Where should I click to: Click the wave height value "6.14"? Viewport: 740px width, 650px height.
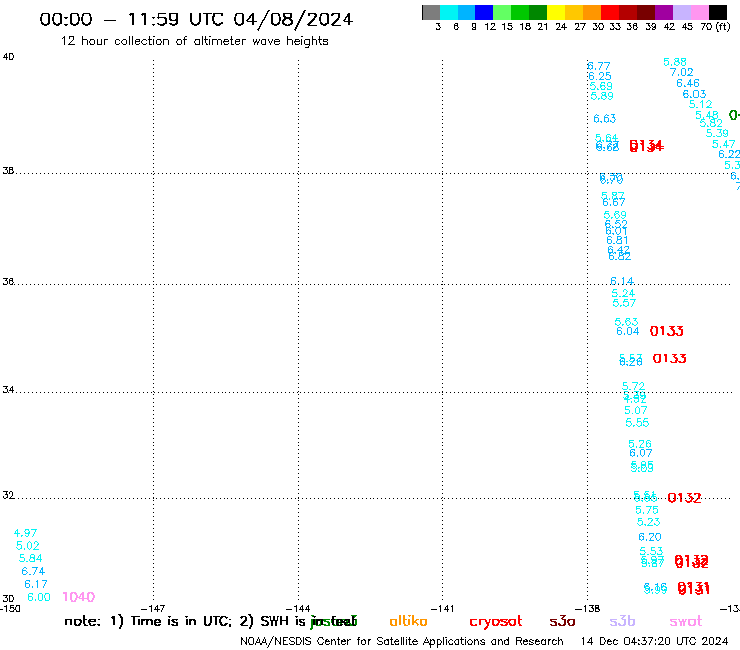coord(622,282)
